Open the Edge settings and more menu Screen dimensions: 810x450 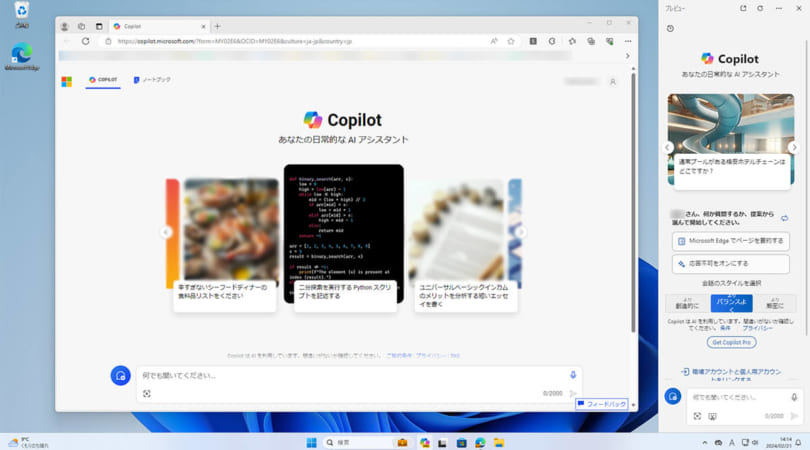click(628, 41)
